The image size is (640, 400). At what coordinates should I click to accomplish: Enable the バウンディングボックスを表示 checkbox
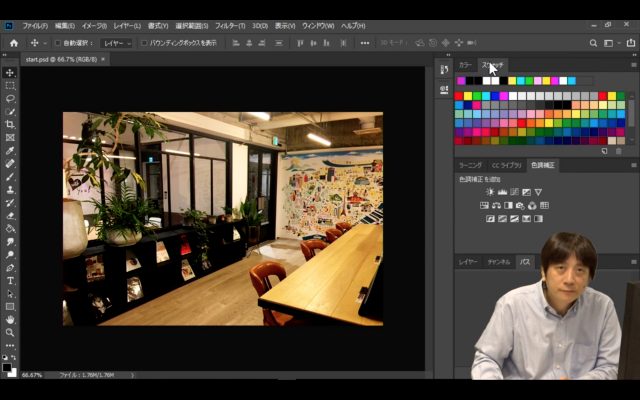point(144,43)
